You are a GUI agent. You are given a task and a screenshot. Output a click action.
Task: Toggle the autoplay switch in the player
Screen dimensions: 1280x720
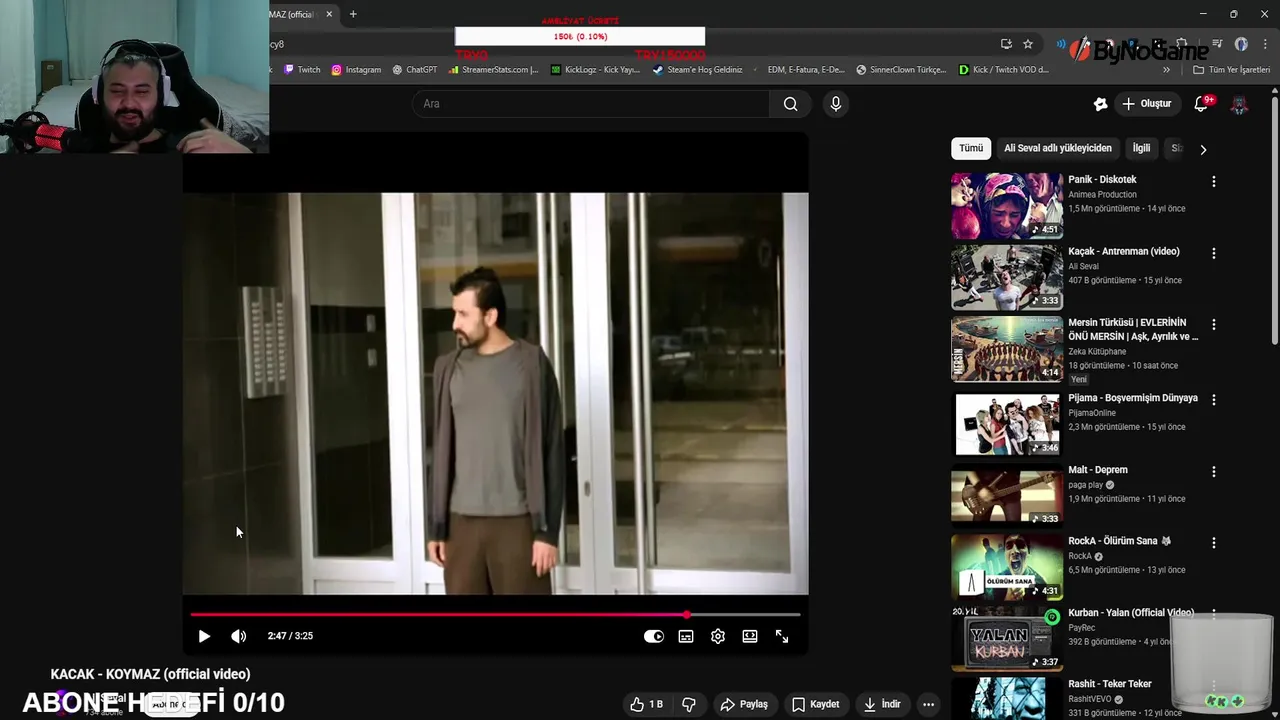(x=653, y=636)
